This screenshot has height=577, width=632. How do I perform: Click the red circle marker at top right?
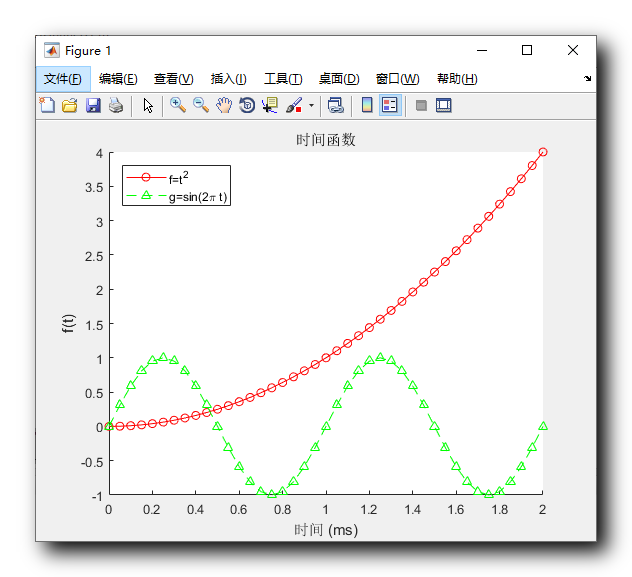click(543, 152)
